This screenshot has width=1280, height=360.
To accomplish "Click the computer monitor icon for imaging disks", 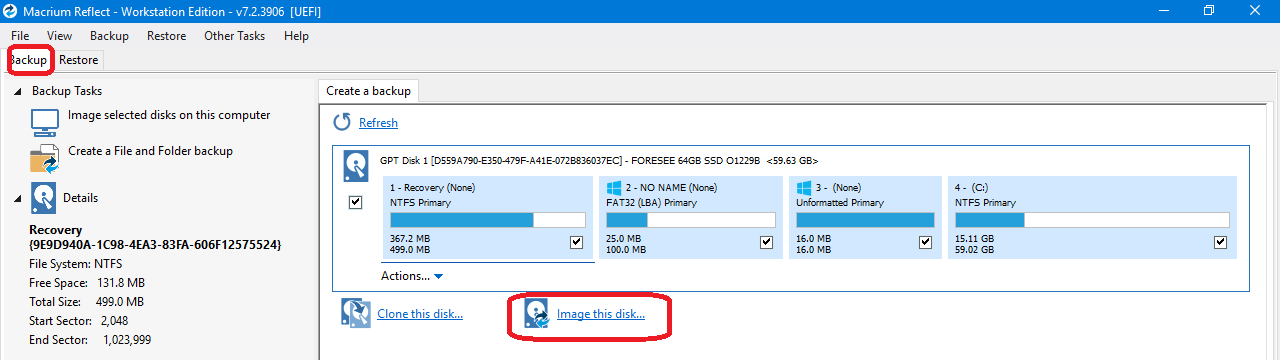I will [45, 121].
